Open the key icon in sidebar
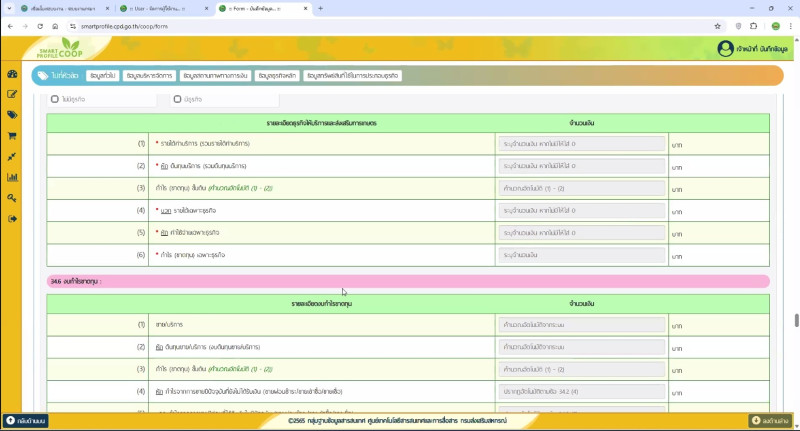 pyautogui.click(x=12, y=198)
